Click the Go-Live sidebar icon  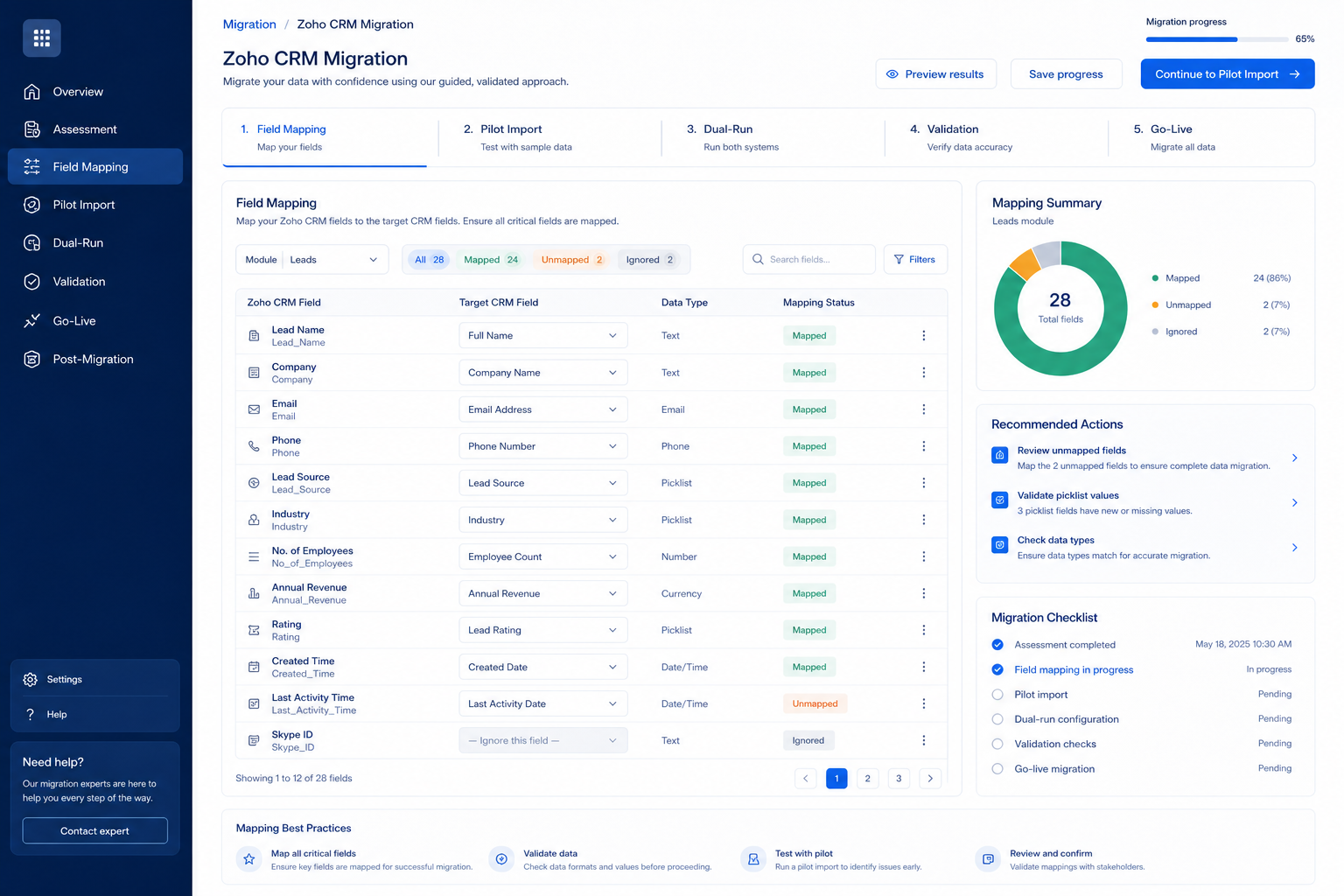(32, 321)
